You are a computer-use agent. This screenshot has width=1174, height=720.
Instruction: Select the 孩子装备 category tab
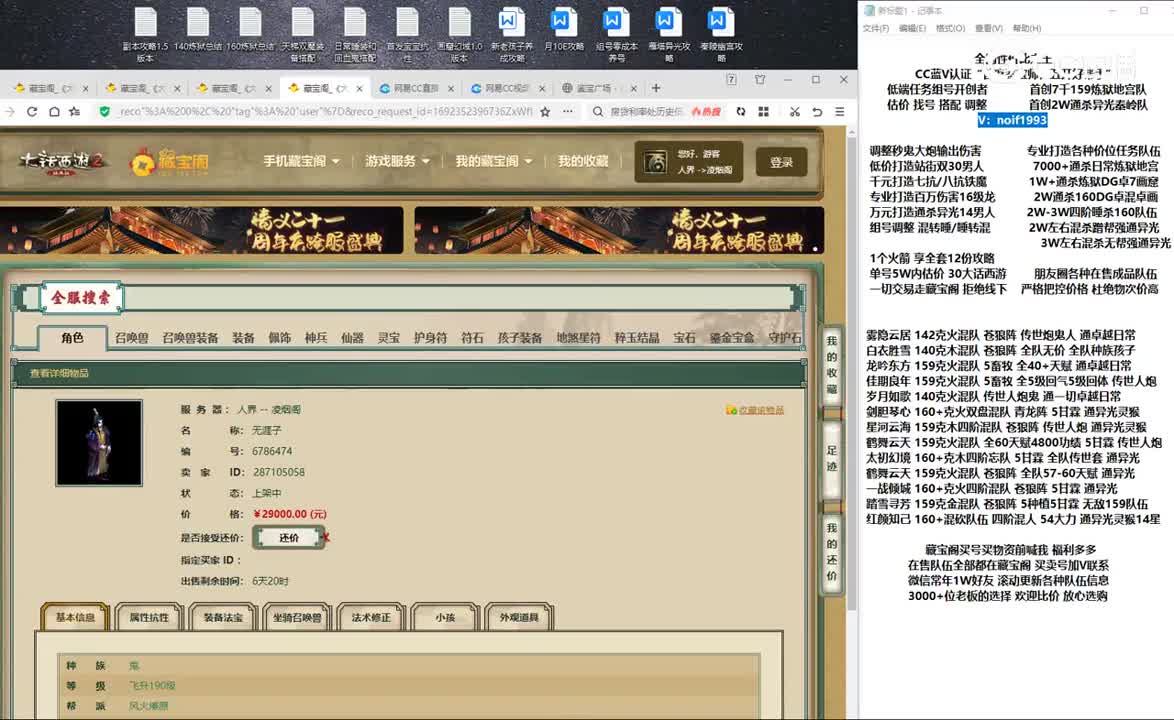520,338
